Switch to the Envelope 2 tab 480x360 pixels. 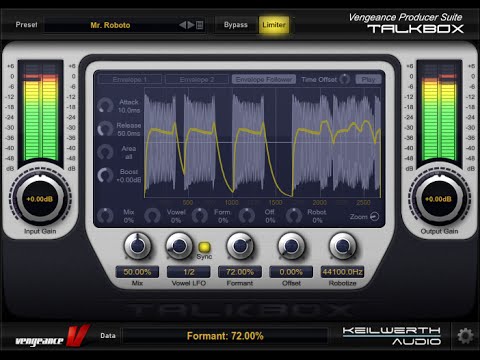(x=197, y=79)
